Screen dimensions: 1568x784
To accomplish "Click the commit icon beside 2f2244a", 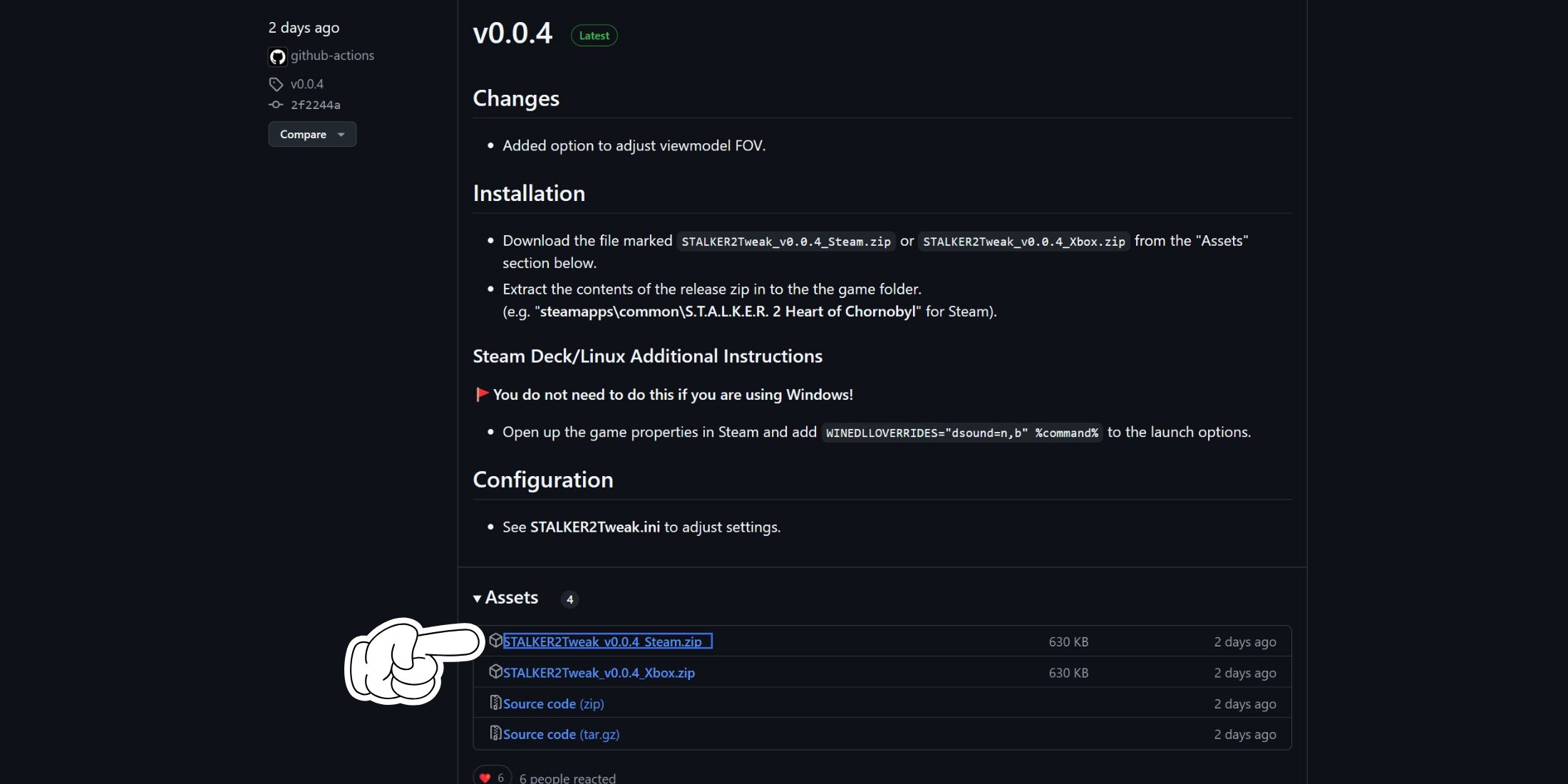I will click(x=276, y=105).
